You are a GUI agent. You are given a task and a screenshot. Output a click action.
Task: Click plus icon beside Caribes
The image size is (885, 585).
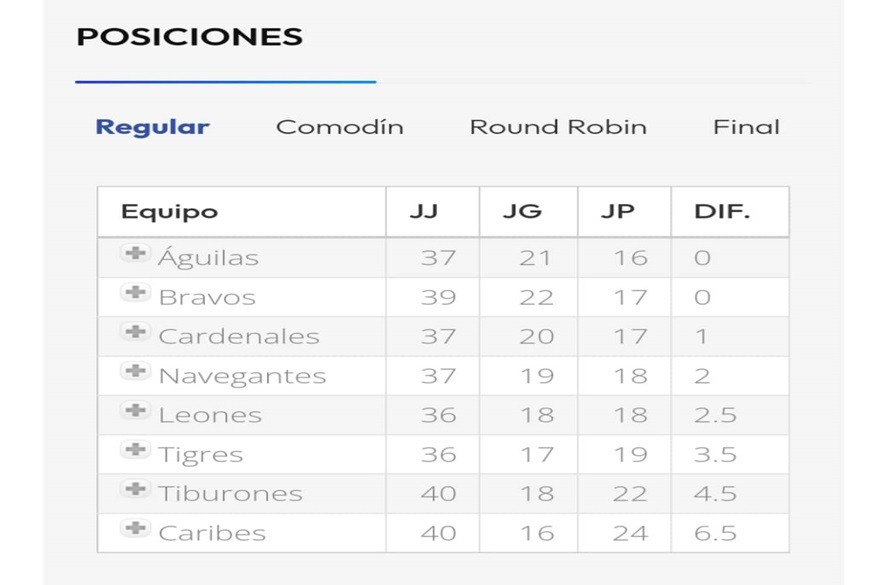point(134,529)
